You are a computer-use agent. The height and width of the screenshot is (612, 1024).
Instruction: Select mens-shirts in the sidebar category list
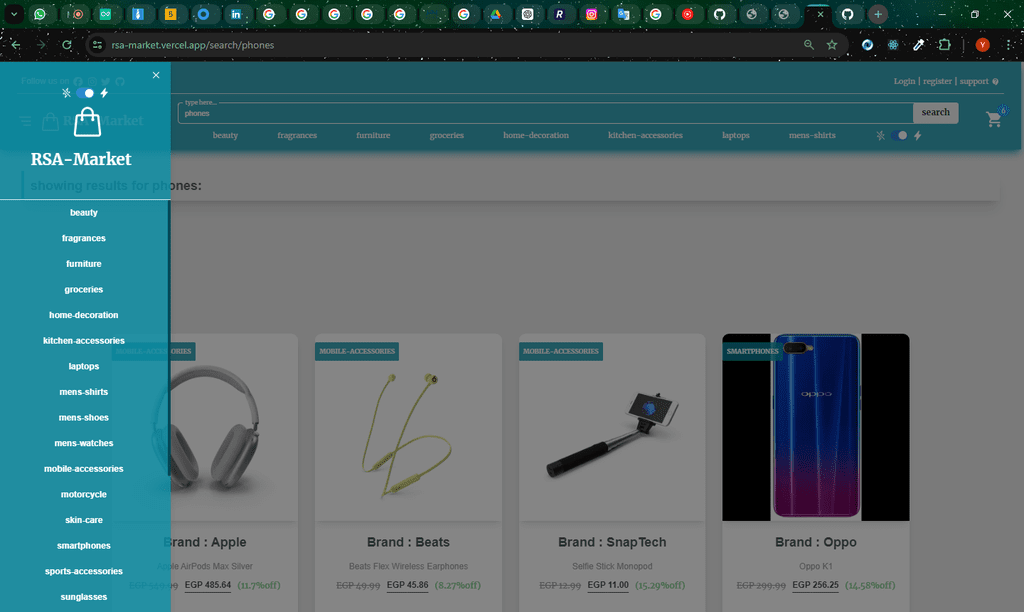click(84, 392)
